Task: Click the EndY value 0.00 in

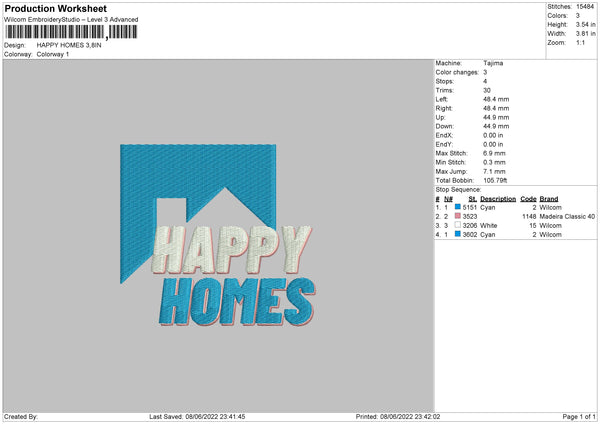Action: [x=493, y=144]
